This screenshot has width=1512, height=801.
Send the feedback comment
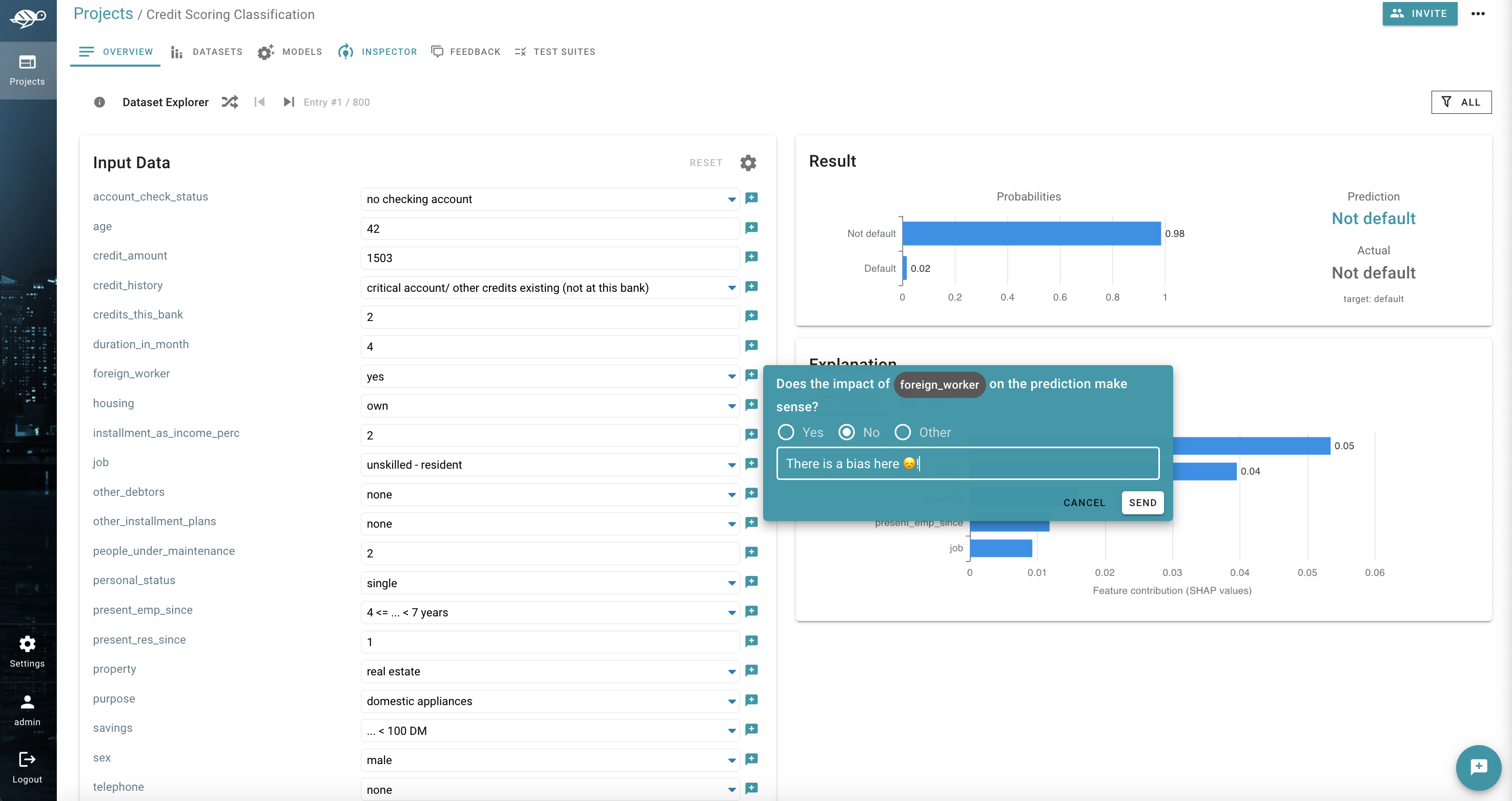point(1141,503)
